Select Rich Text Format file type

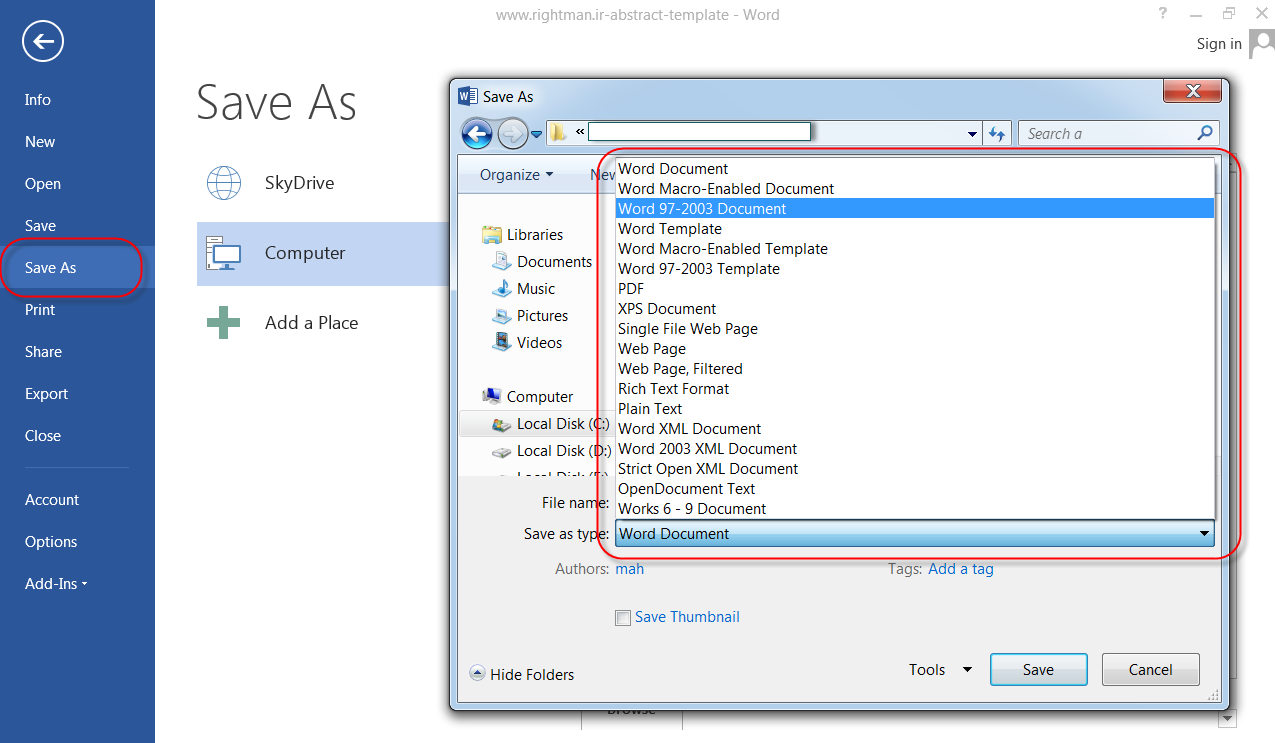[673, 389]
